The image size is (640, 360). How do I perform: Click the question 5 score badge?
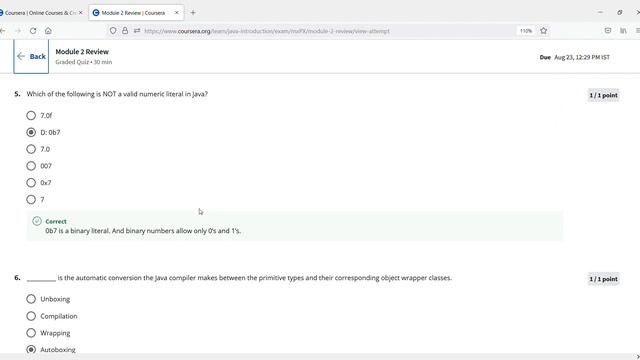click(x=603, y=95)
